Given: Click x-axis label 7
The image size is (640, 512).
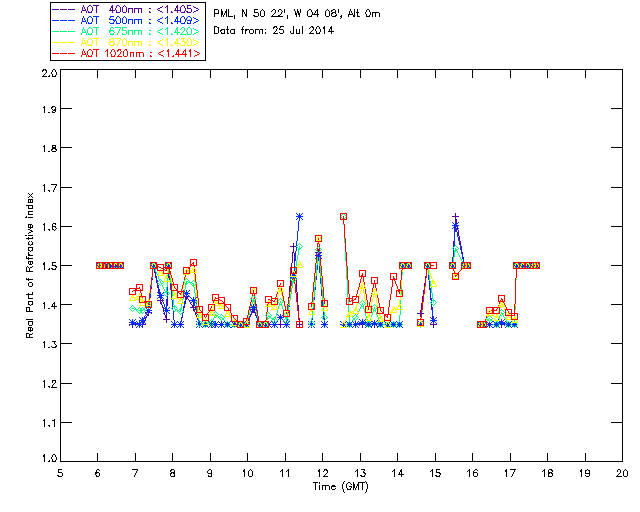Looking at the screenshot, I should pyautogui.click(x=135, y=473).
